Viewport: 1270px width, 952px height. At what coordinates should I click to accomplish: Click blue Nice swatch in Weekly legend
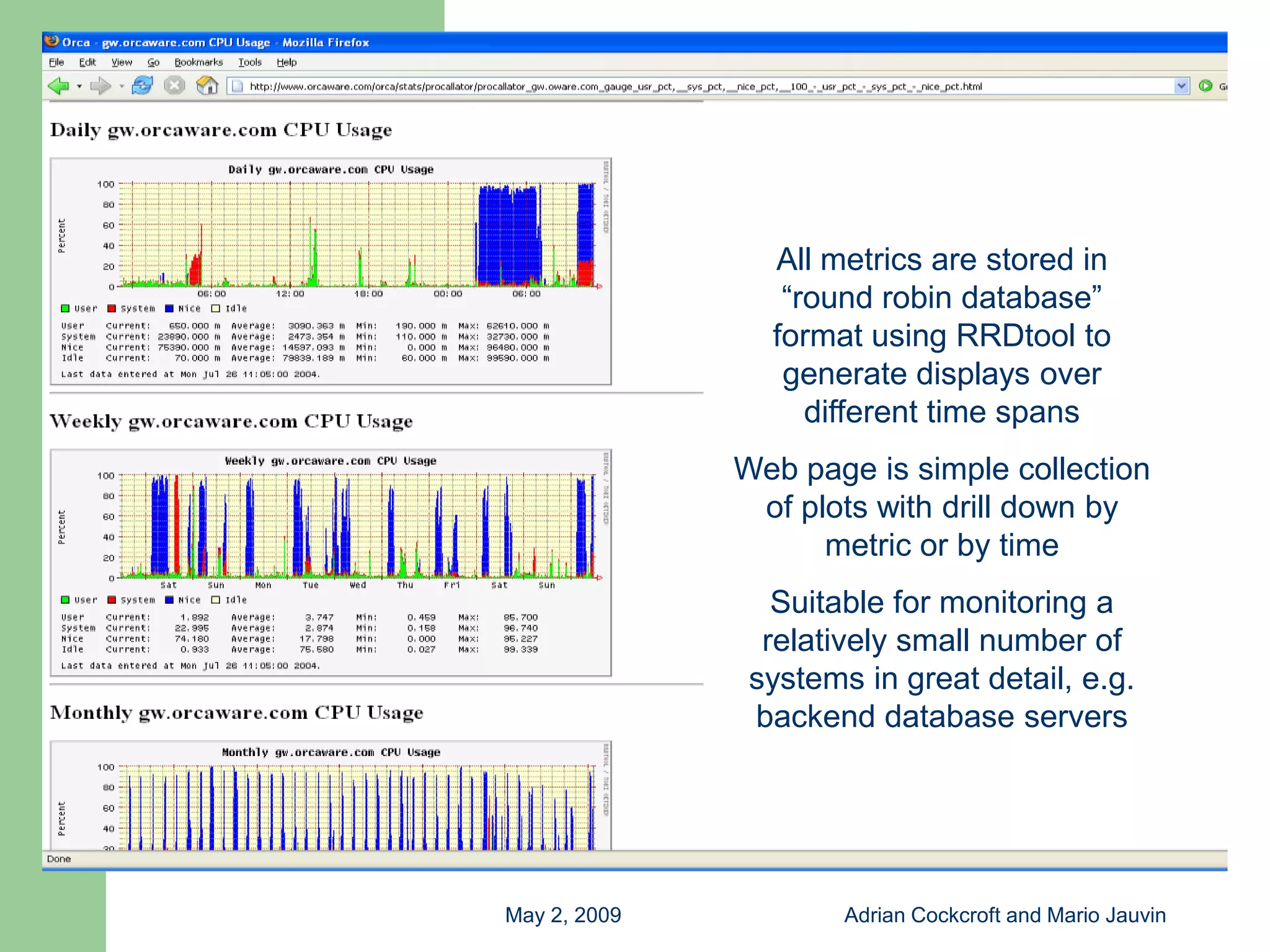pyautogui.click(x=169, y=600)
